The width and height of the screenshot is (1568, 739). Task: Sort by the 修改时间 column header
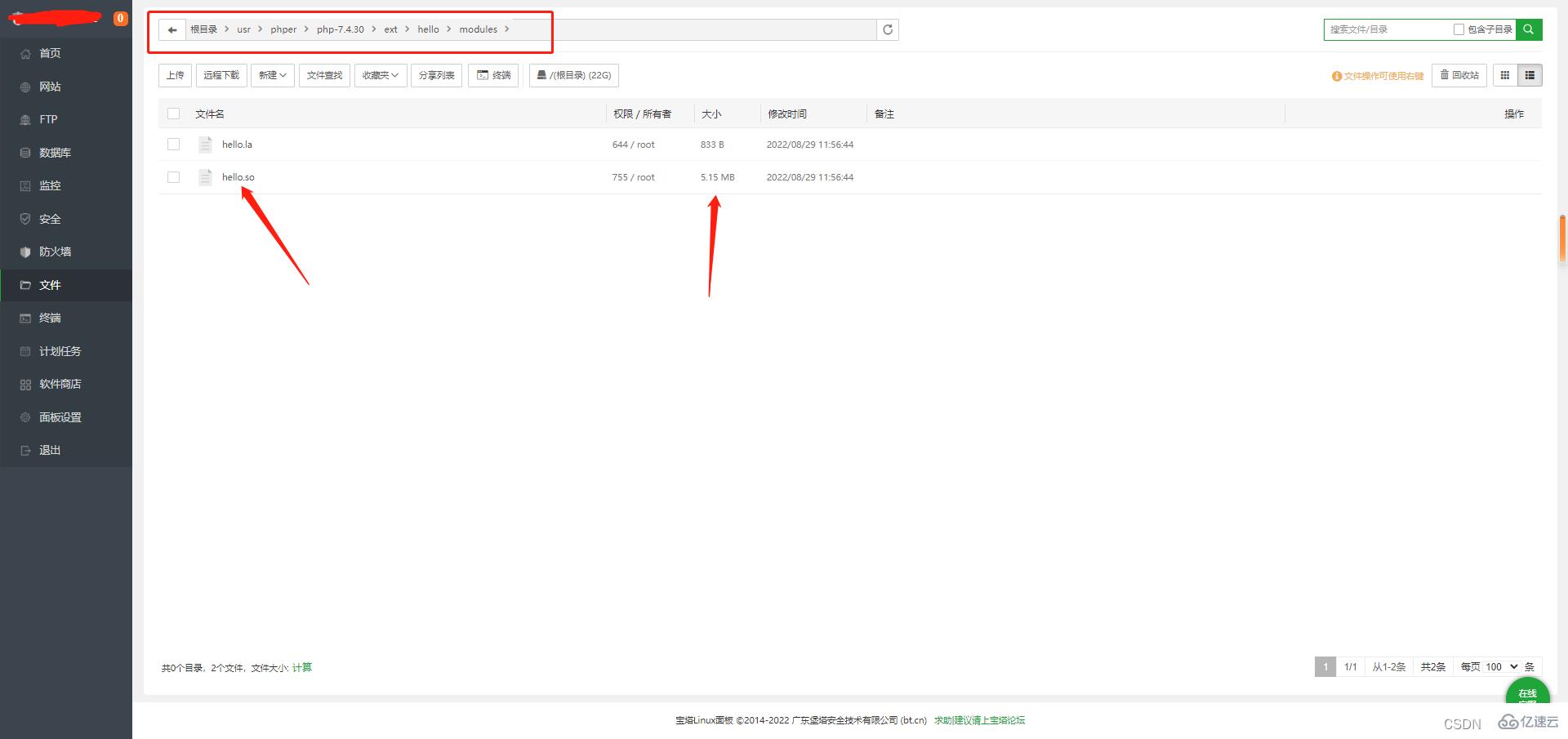pyautogui.click(x=787, y=114)
